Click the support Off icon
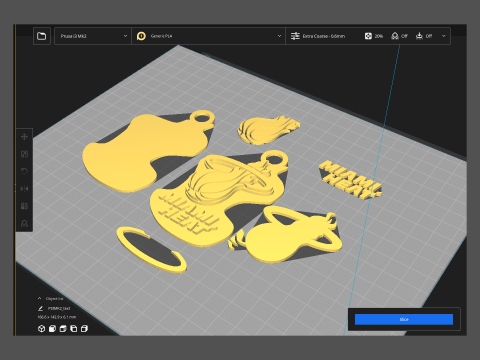 pyautogui.click(x=395, y=36)
